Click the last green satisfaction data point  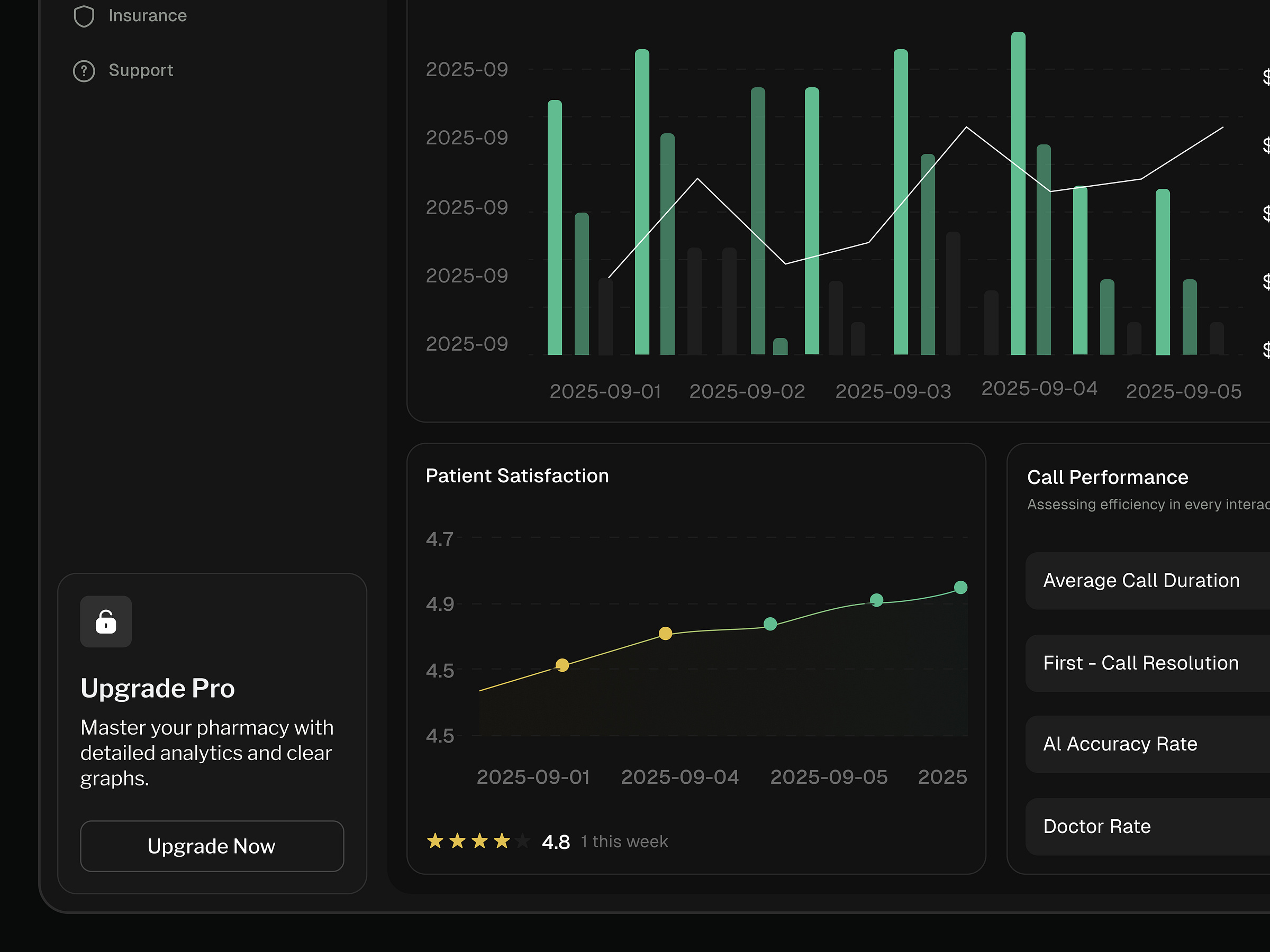(x=960, y=588)
